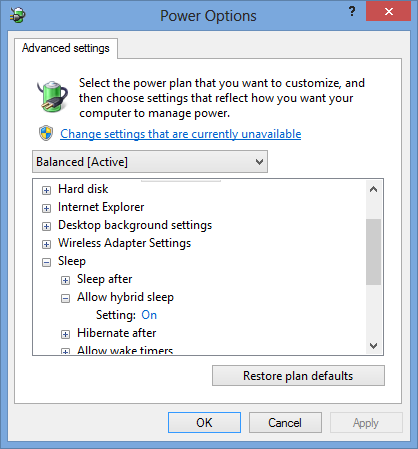Viewport: 418px width, 449px height.
Task: Expand the Hard disk node
Action: (46, 190)
